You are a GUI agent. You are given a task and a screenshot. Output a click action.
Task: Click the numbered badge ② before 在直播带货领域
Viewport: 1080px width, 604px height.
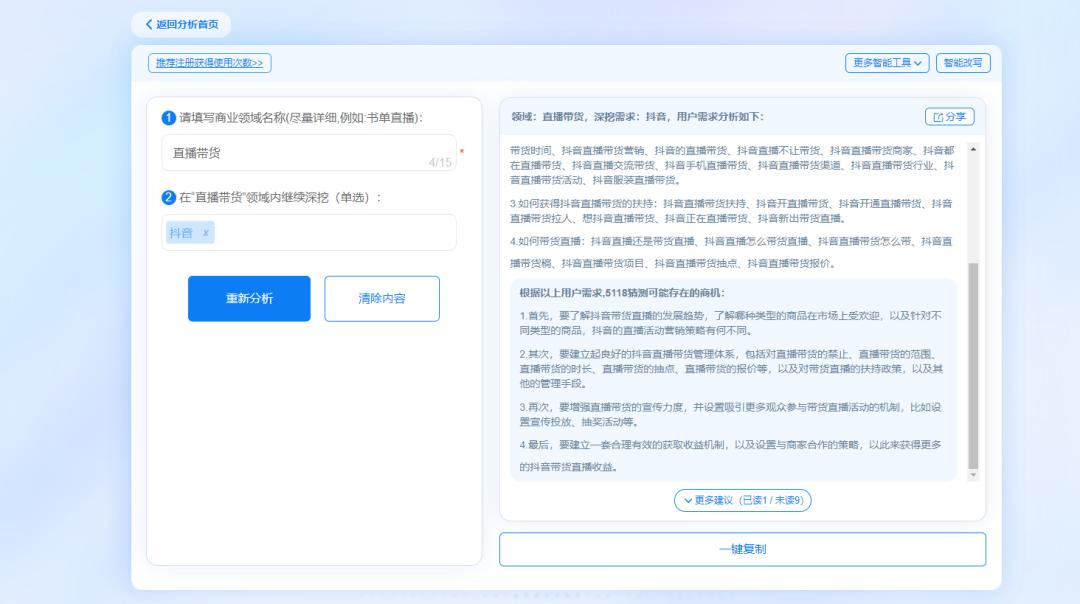[169, 198]
